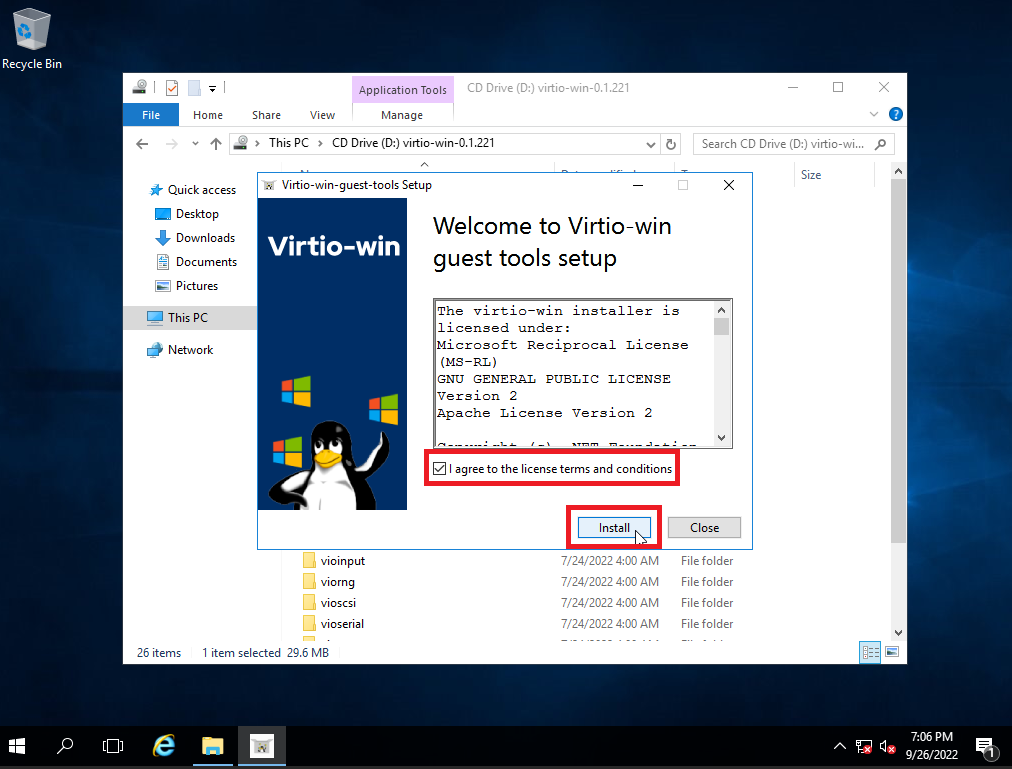The image size is (1012, 769).
Task: Expand the ribbon with the chevron
Action: click(x=874, y=114)
